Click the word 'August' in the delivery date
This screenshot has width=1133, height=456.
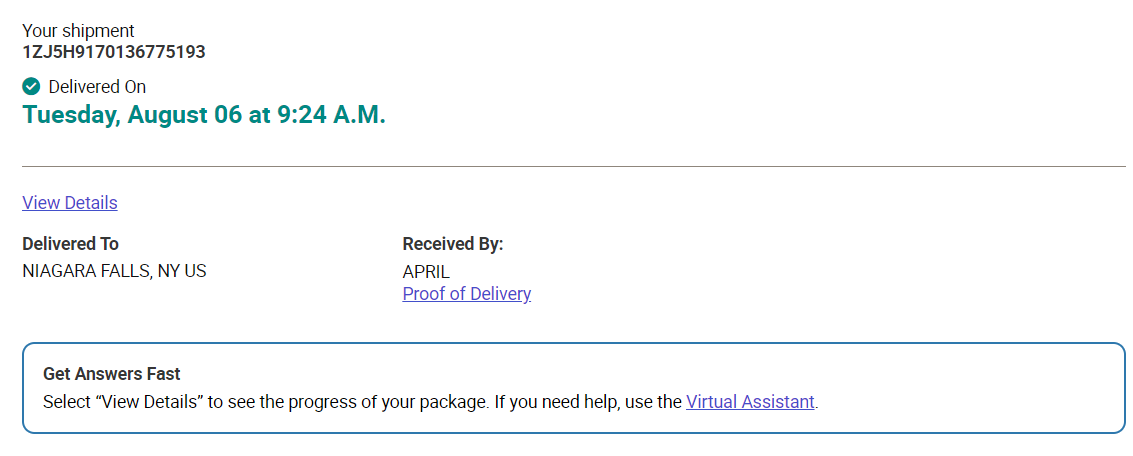point(168,114)
